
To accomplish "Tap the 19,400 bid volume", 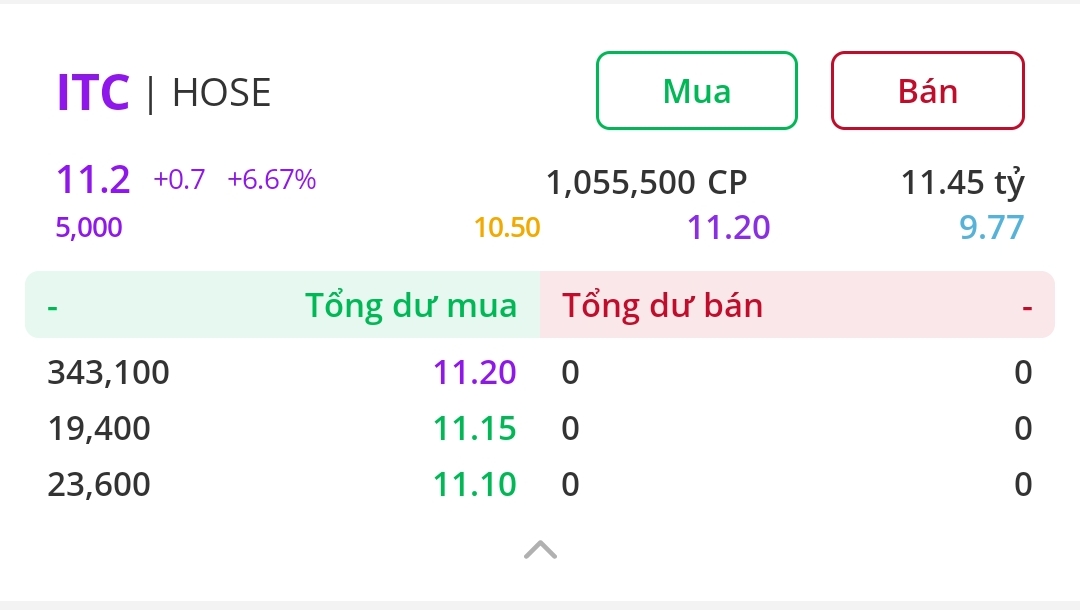I will pyautogui.click(x=99, y=429).
